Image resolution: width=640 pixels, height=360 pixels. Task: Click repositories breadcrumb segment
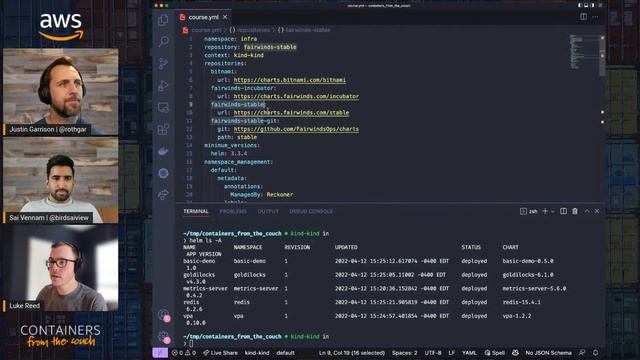(x=253, y=30)
